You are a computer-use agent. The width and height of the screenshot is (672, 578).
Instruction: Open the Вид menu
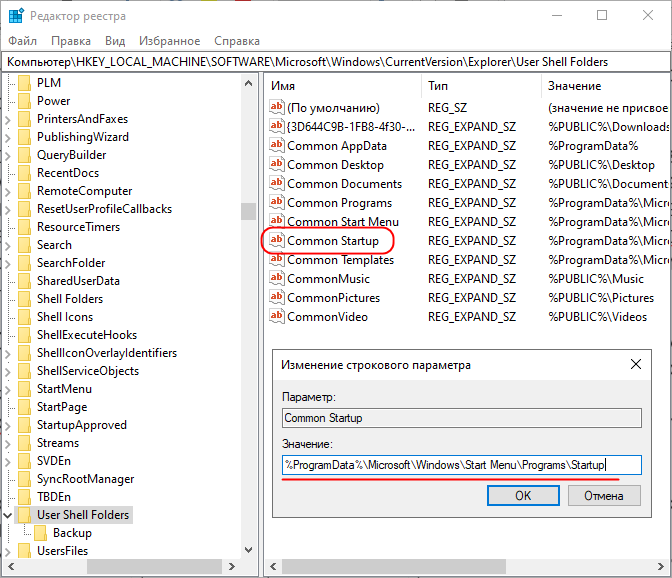[115, 41]
